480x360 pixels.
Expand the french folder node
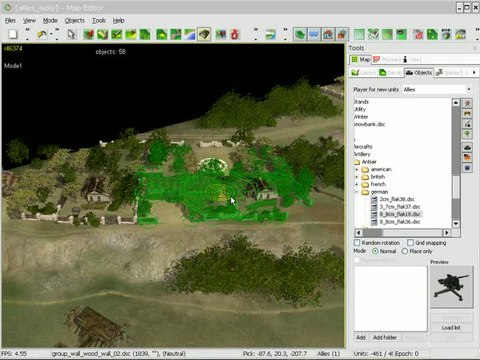[x=356, y=184]
